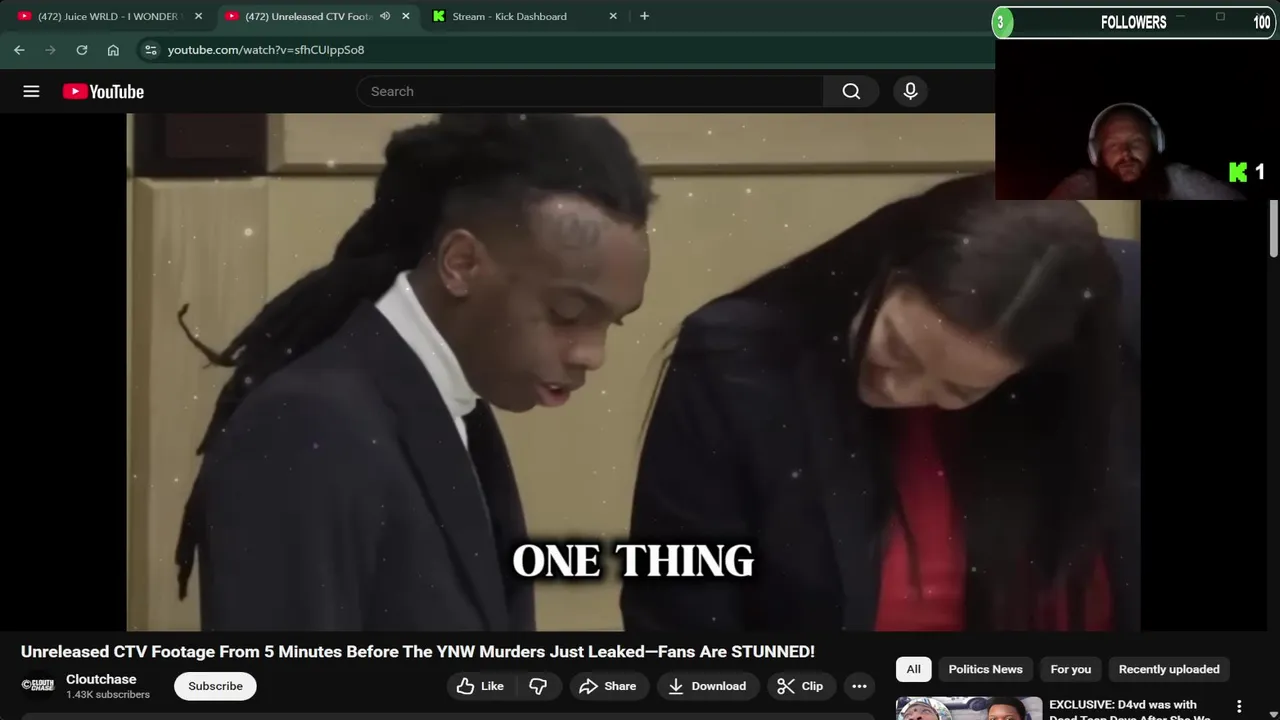Open options menu for D4vd video
The width and height of the screenshot is (1280, 720).
pyautogui.click(x=1239, y=707)
